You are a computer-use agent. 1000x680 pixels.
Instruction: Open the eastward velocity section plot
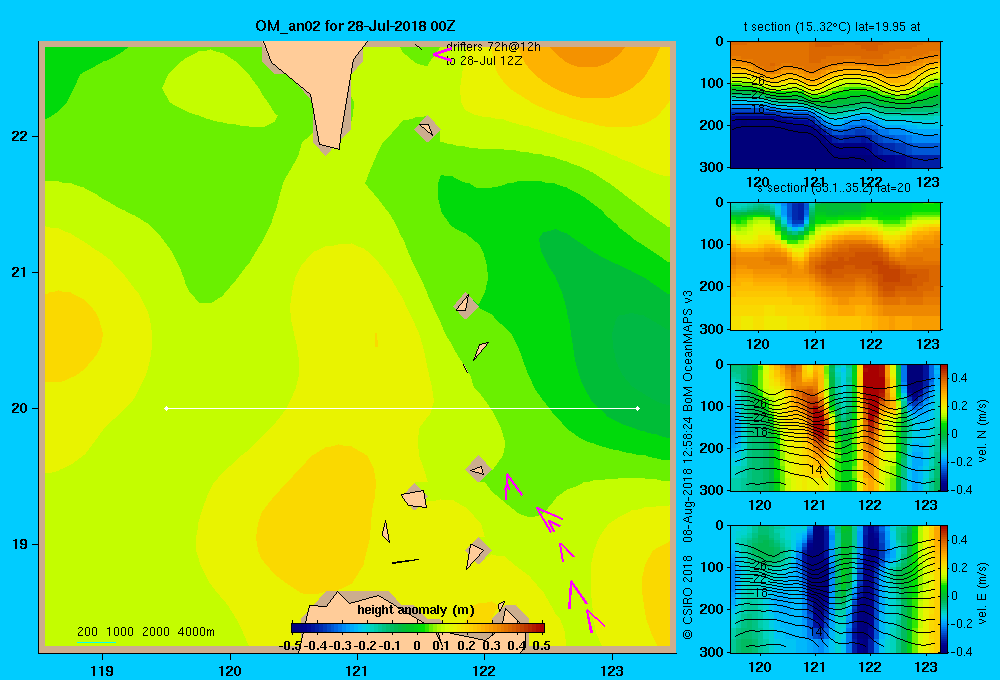[x=835, y=588]
